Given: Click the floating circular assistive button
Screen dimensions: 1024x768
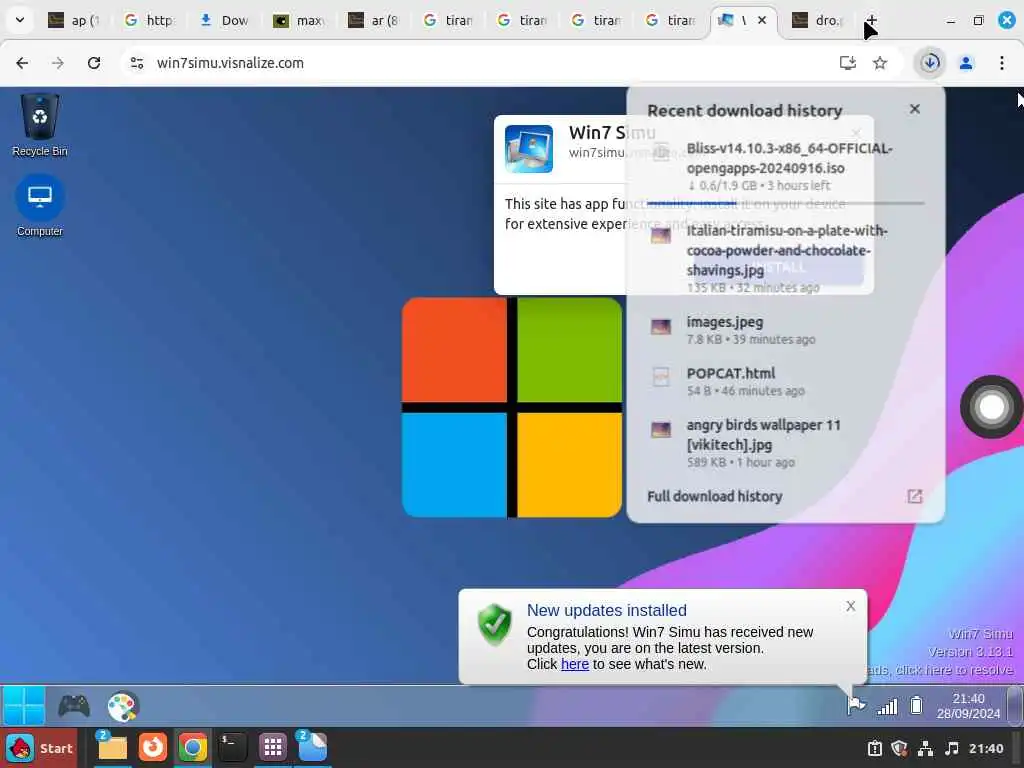Looking at the screenshot, I should pyautogui.click(x=991, y=407).
